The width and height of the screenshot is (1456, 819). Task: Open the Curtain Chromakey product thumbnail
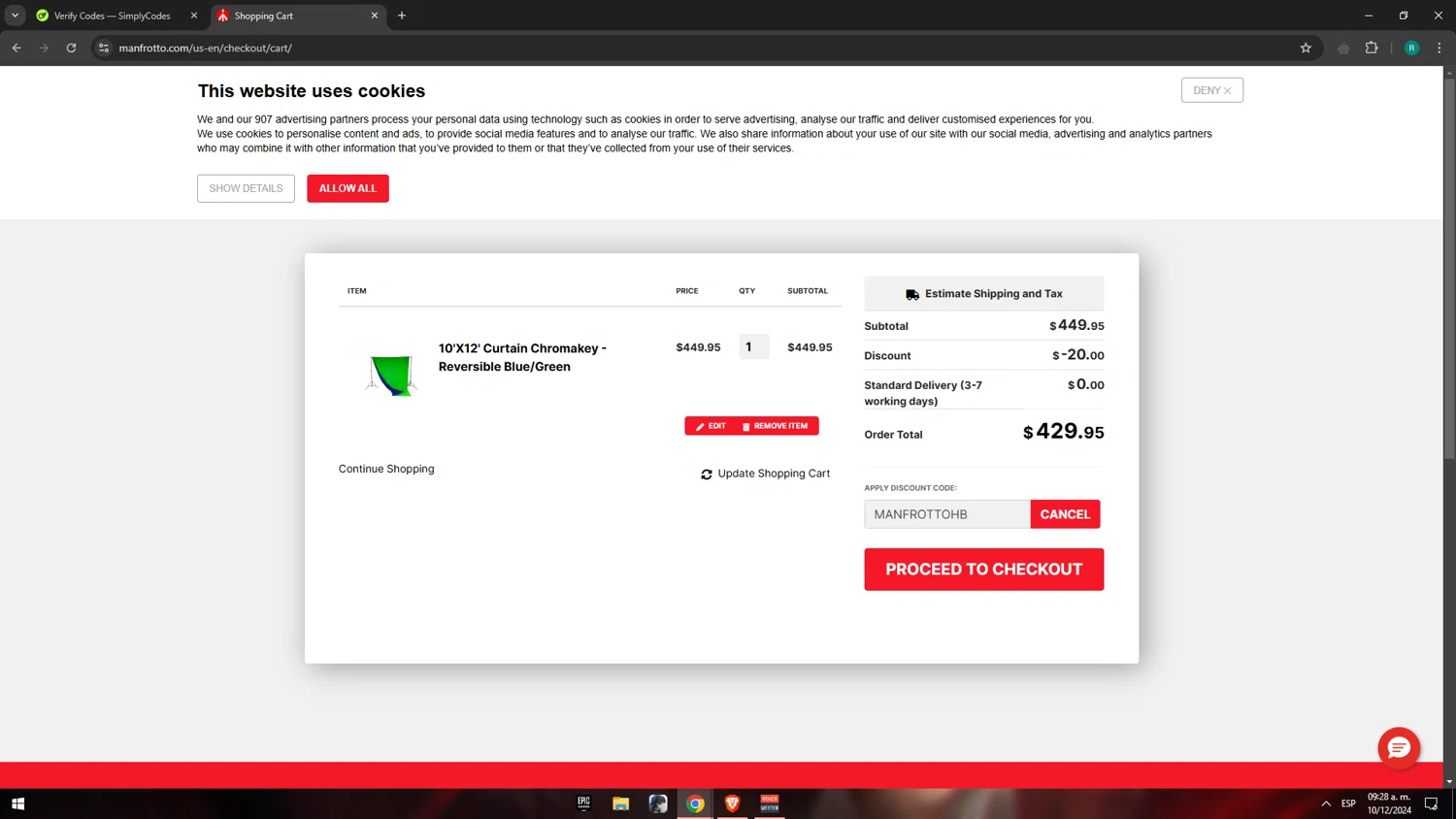coord(392,375)
